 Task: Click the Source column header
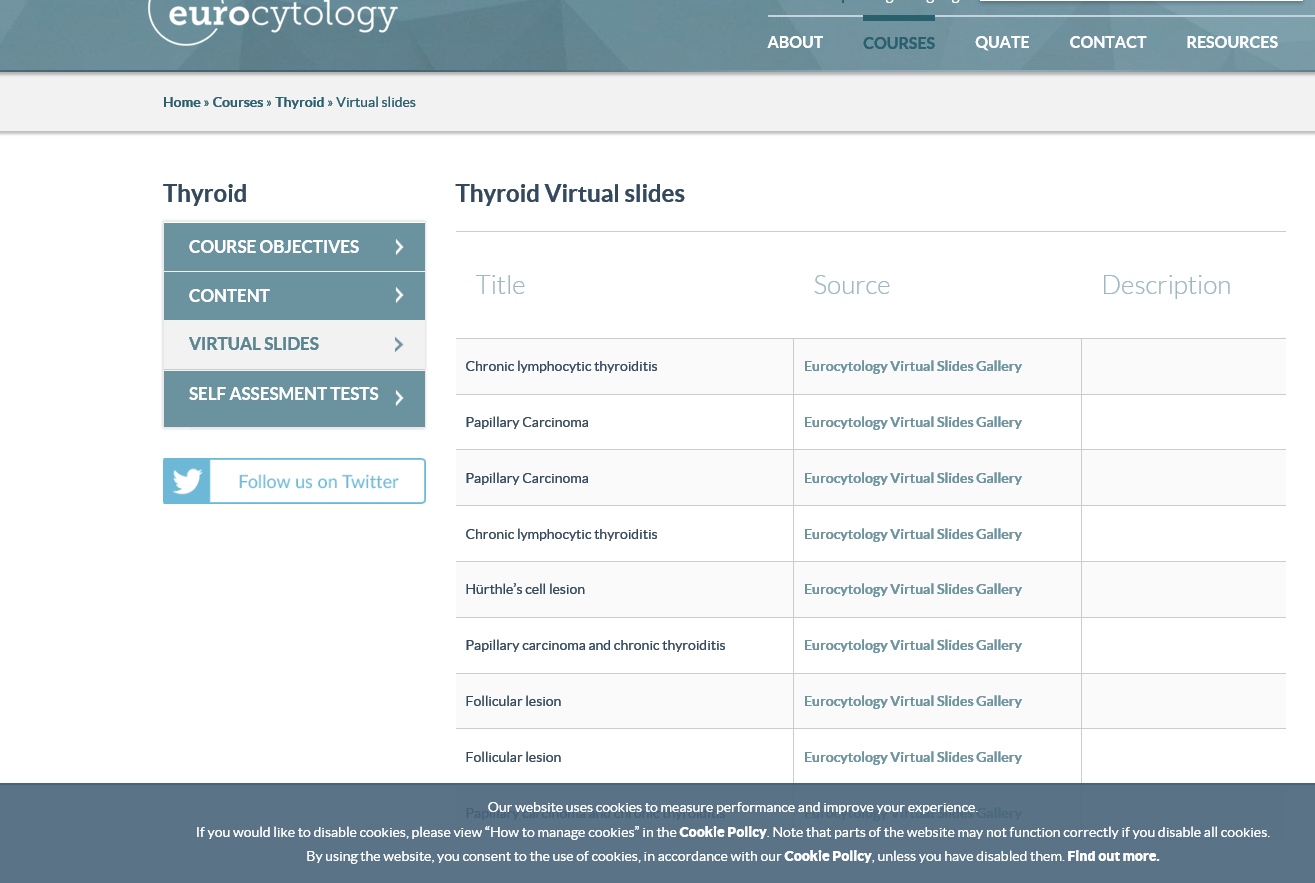pyautogui.click(x=852, y=285)
